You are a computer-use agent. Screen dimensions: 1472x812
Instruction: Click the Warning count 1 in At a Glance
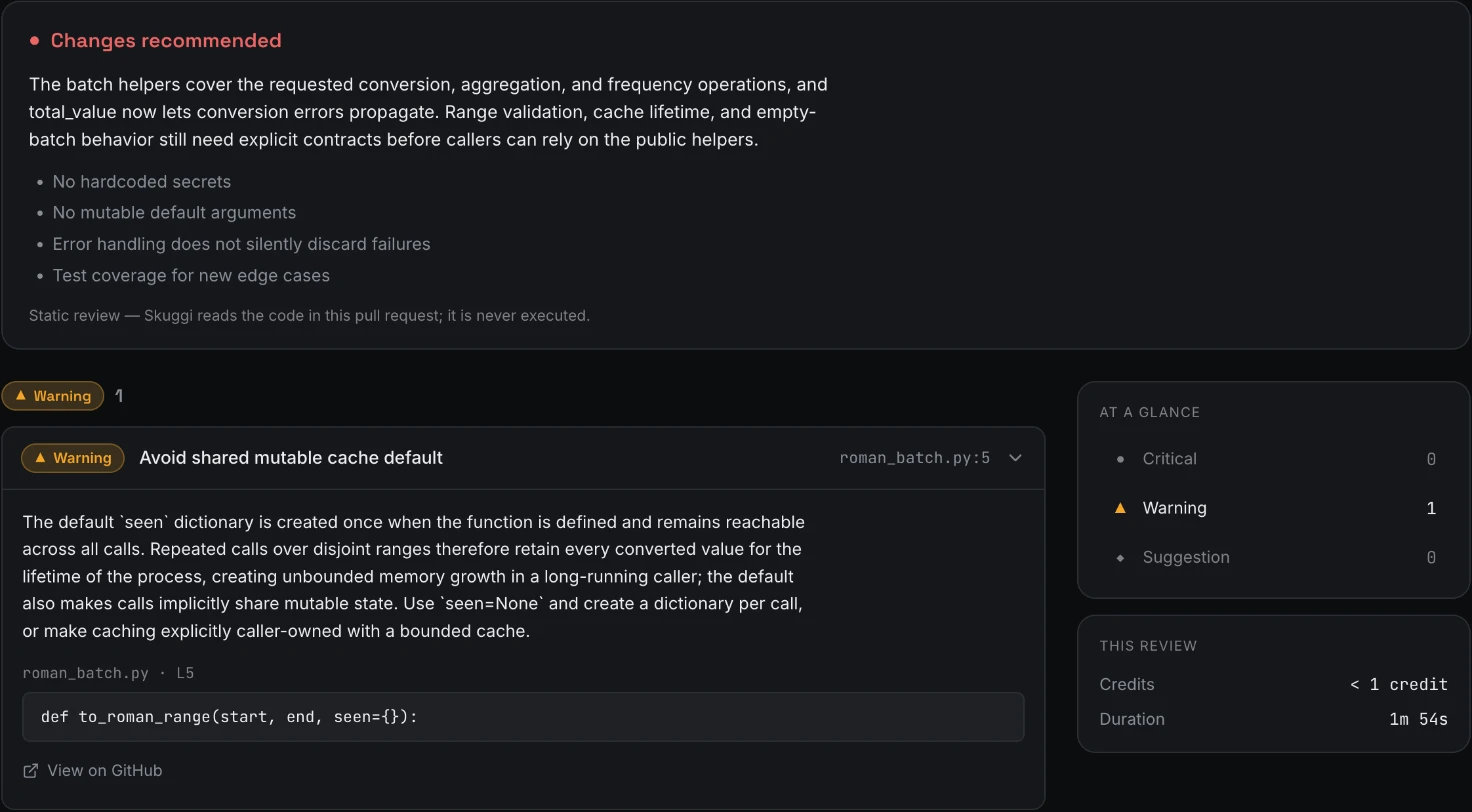1431,508
